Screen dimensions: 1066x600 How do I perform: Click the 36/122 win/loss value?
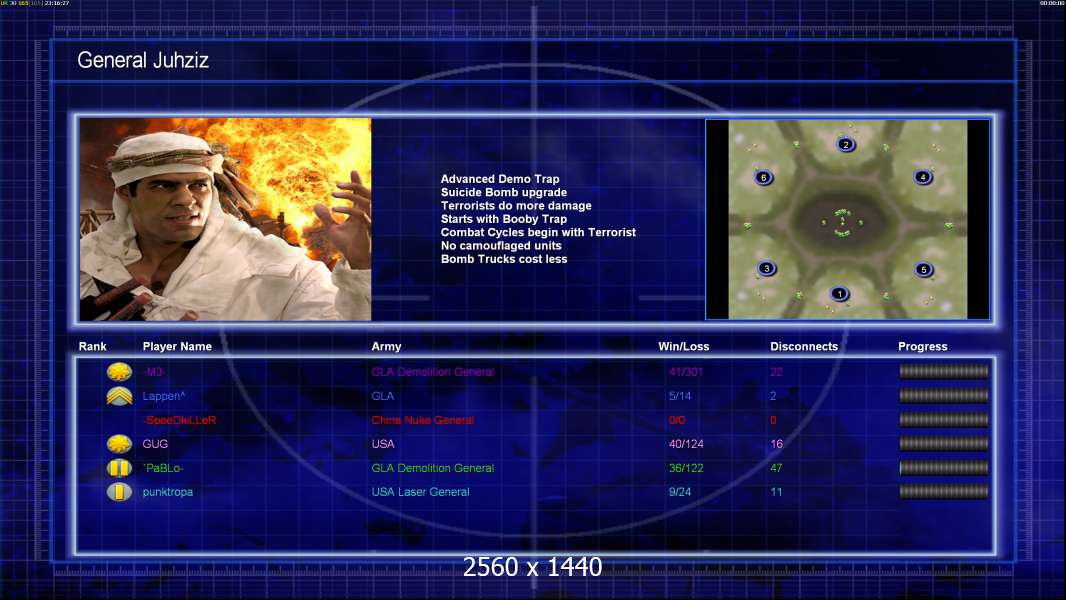[x=686, y=468]
